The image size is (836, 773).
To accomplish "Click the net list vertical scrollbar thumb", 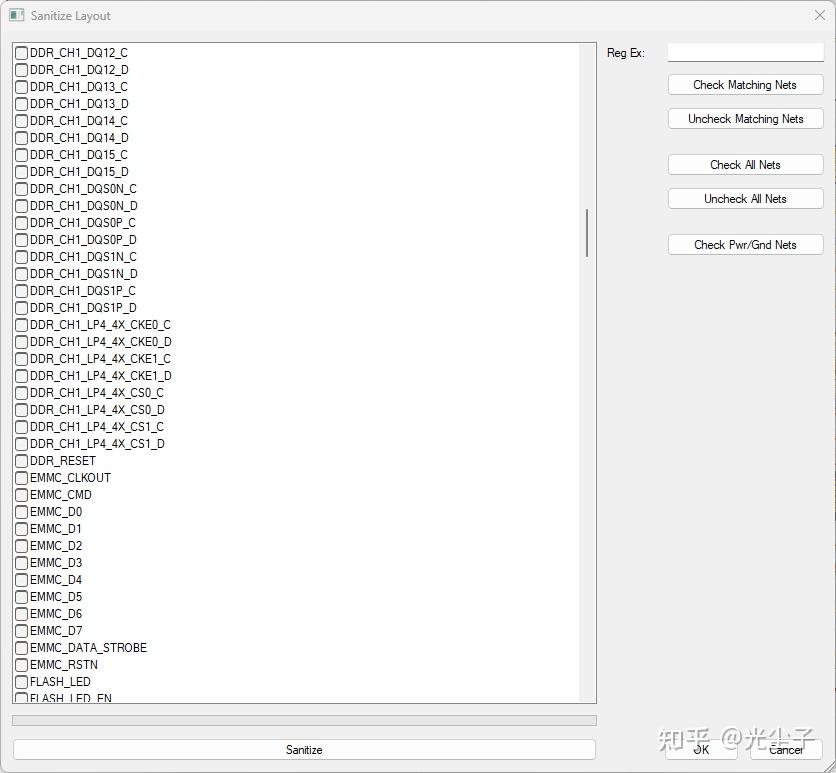I will [587, 233].
